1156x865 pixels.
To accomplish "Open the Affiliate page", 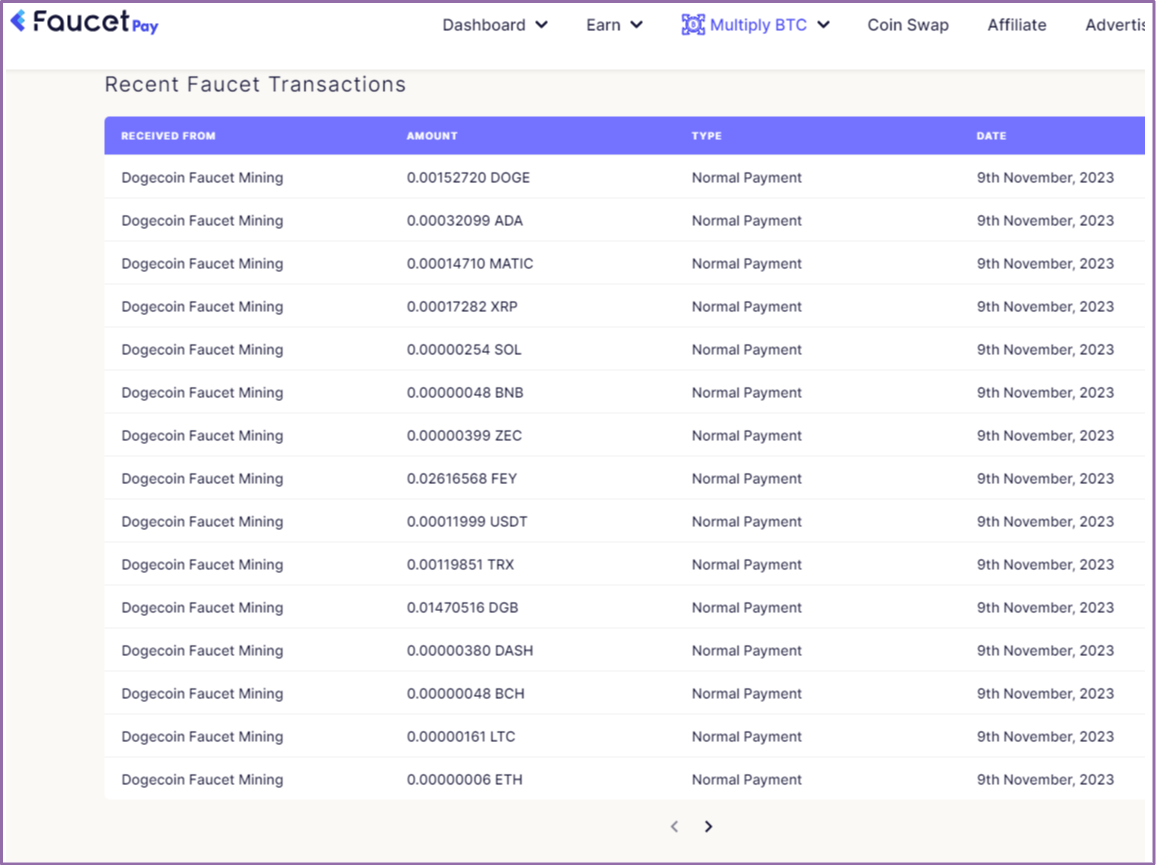I will coord(1017,25).
